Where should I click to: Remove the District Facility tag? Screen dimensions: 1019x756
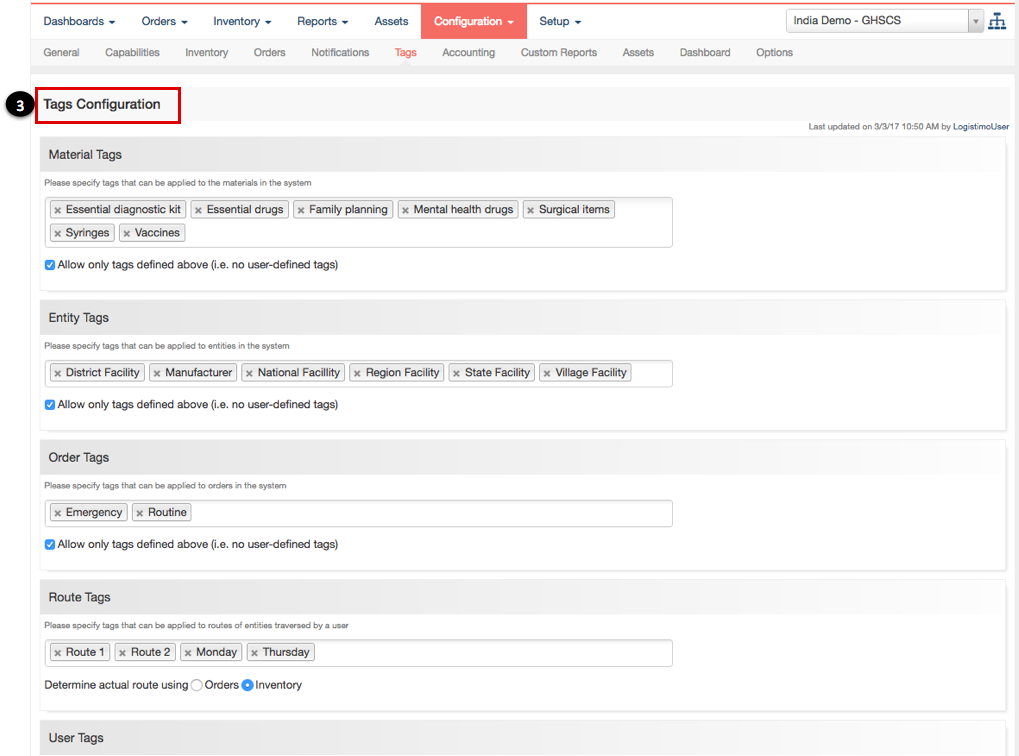tap(58, 373)
